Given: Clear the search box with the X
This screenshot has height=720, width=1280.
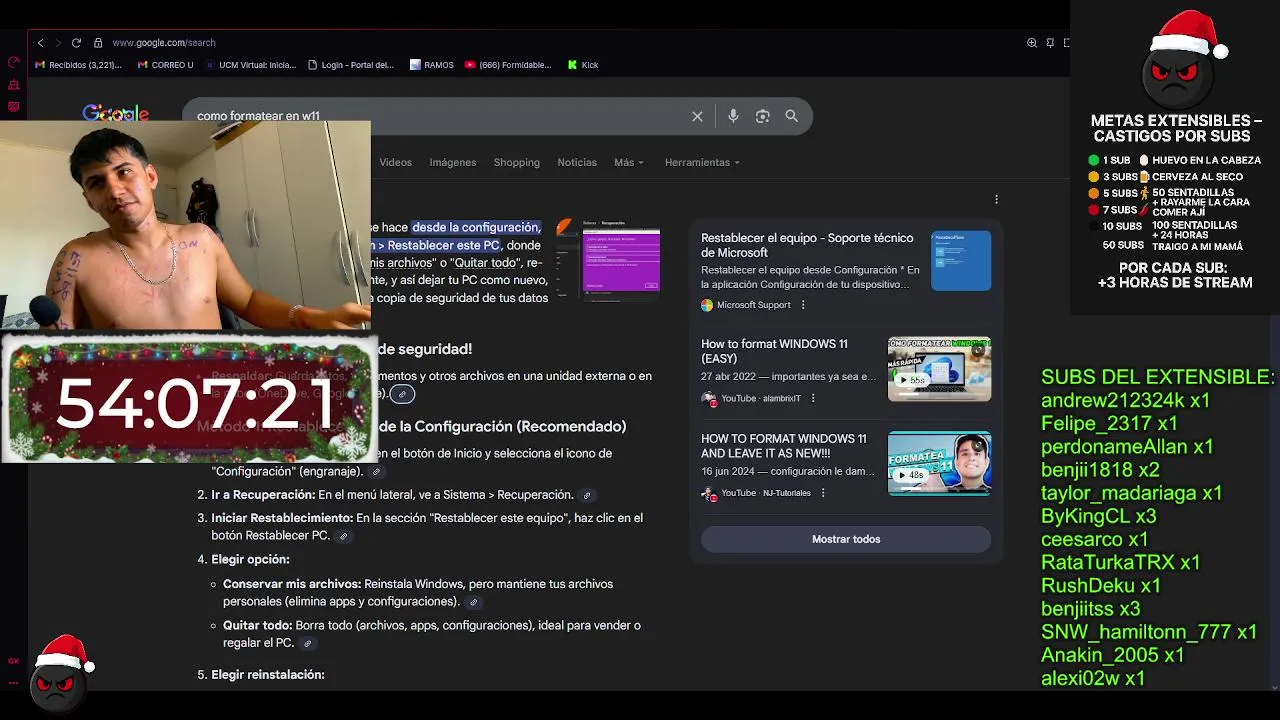Looking at the screenshot, I should click(x=697, y=116).
